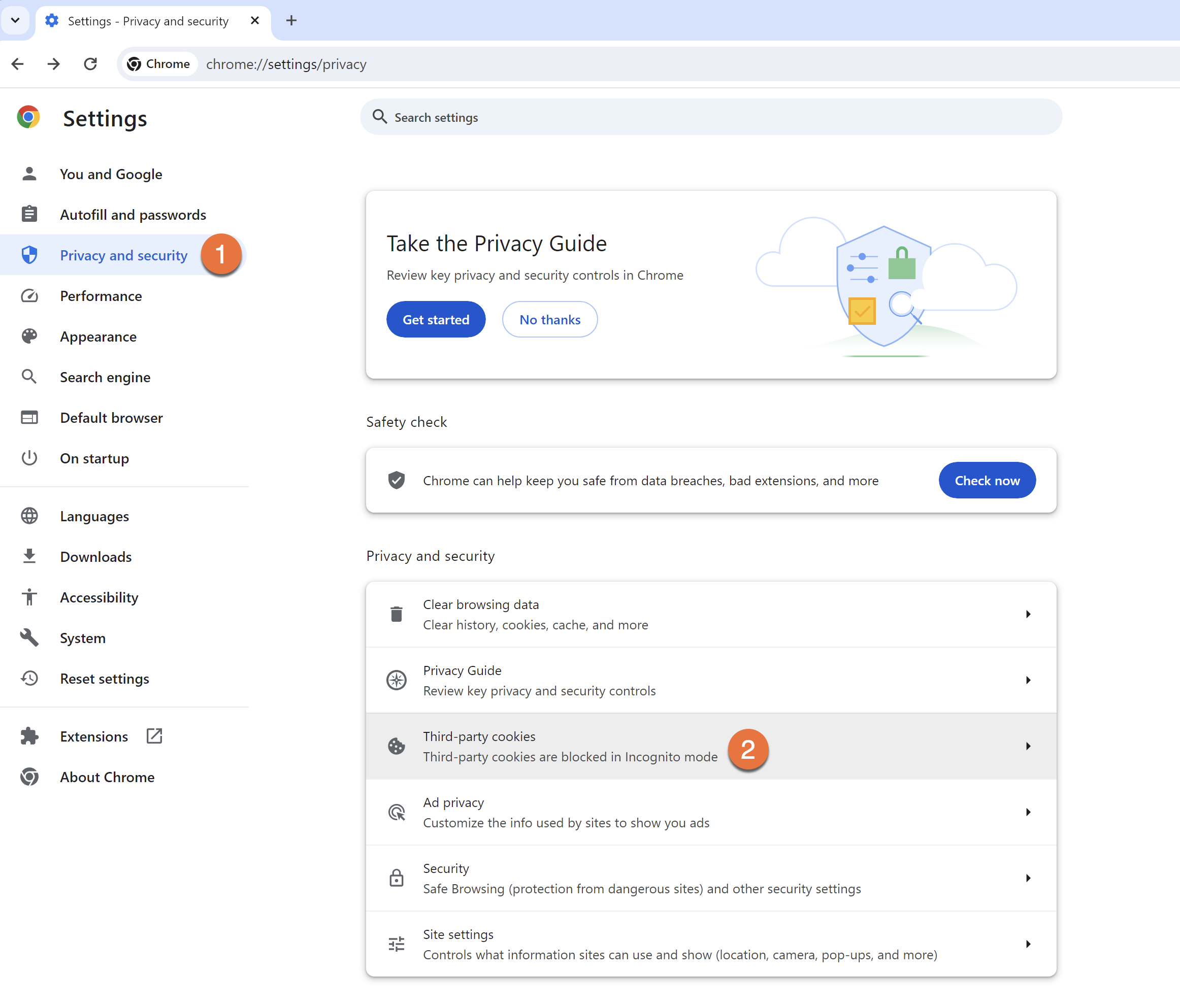Click the Accessibility figure icon in sidebar
Screen dimensions: 1180x1008
pos(29,597)
